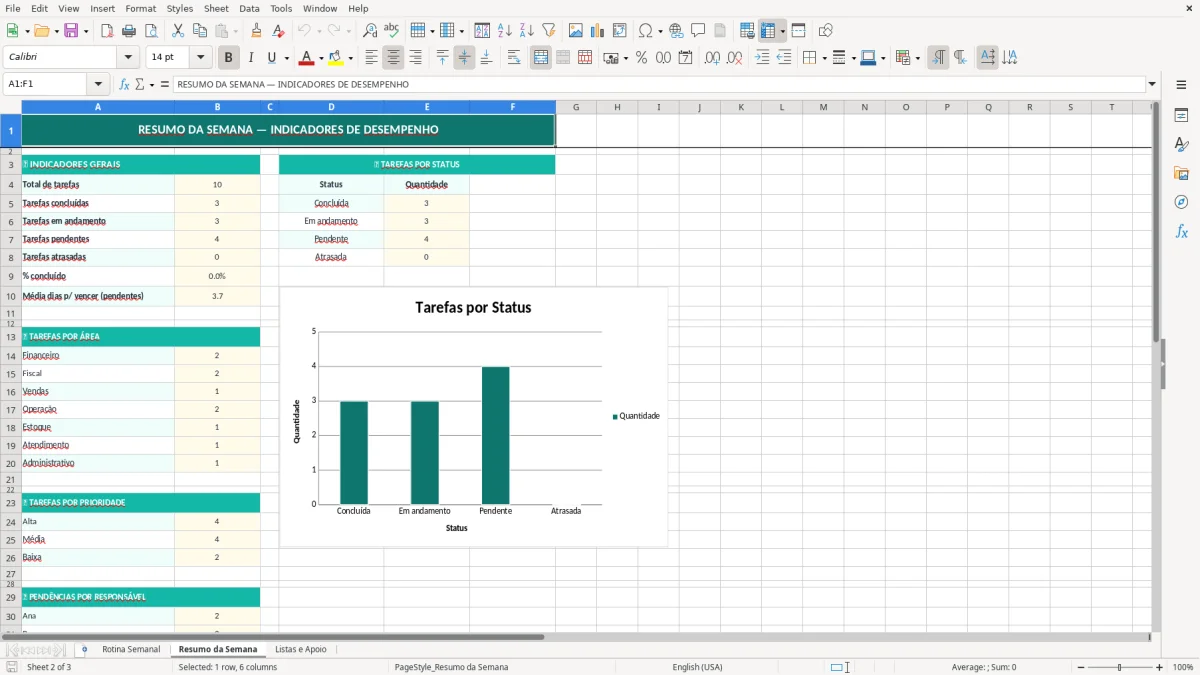
Task: Toggle Center Horizontally alignment
Action: click(x=393, y=58)
